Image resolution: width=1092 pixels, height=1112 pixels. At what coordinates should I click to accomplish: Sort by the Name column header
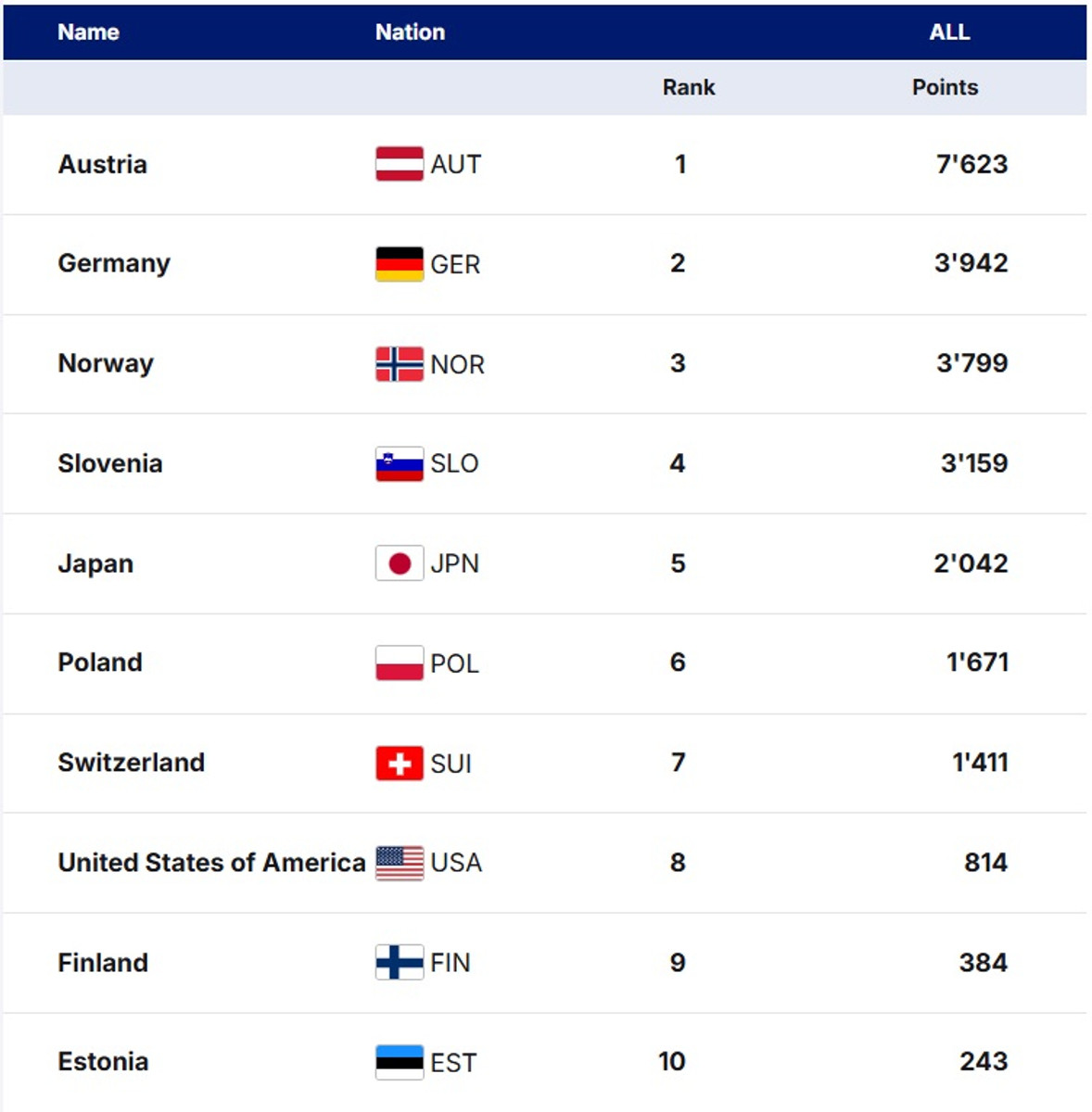click(x=88, y=32)
